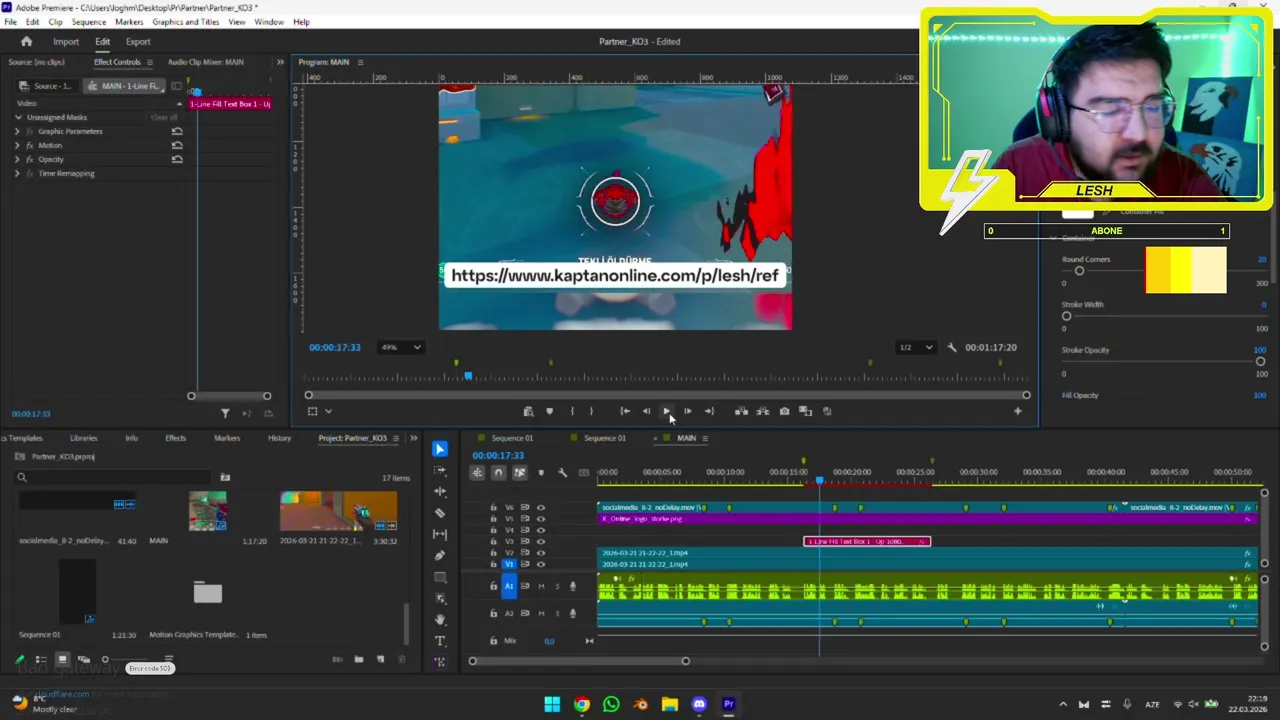Toggle Insert and overwrite sequences as nests

tap(477, 473)
